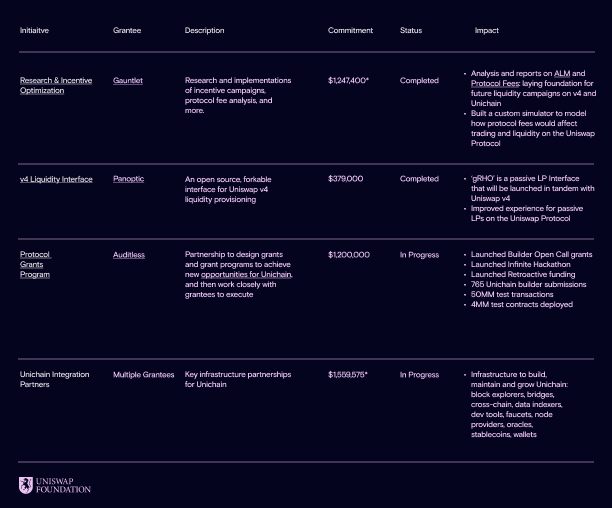Follow the opportunities for Unichain link
Viewport: 612px width, 508px height.
[x=246, y=275]
